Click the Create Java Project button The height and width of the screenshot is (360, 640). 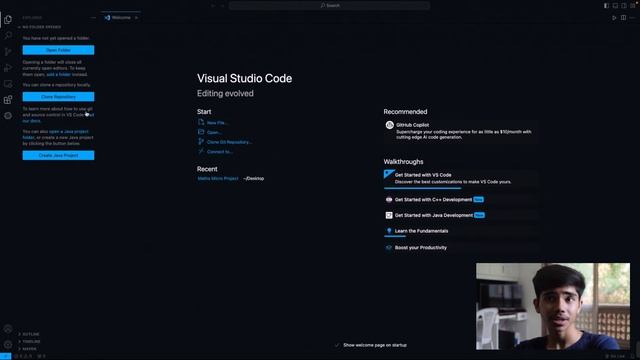(x=58, y=155)
